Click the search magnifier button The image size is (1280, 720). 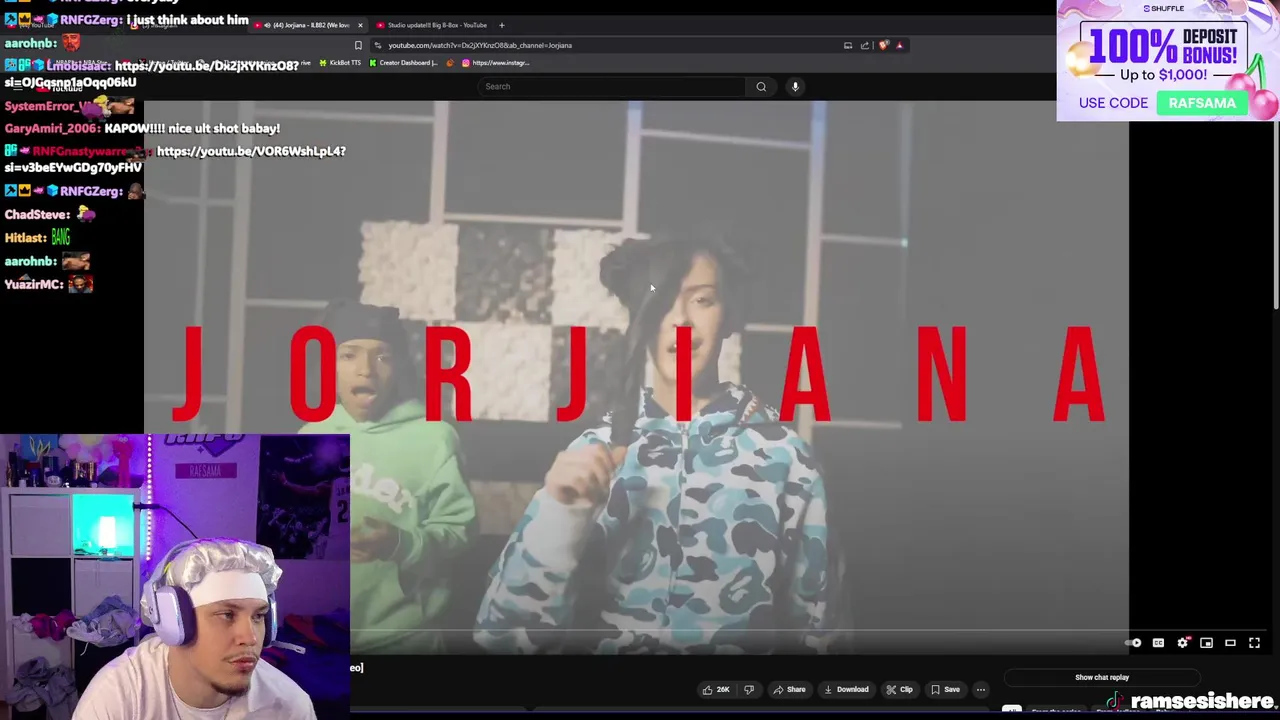click(x=761, y=86)
